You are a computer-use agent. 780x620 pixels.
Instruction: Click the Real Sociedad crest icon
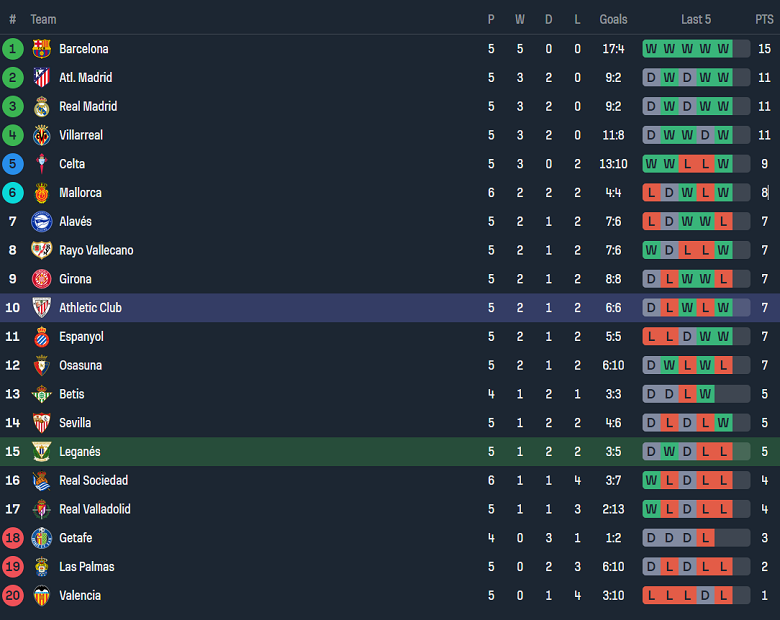coord(41,481)
